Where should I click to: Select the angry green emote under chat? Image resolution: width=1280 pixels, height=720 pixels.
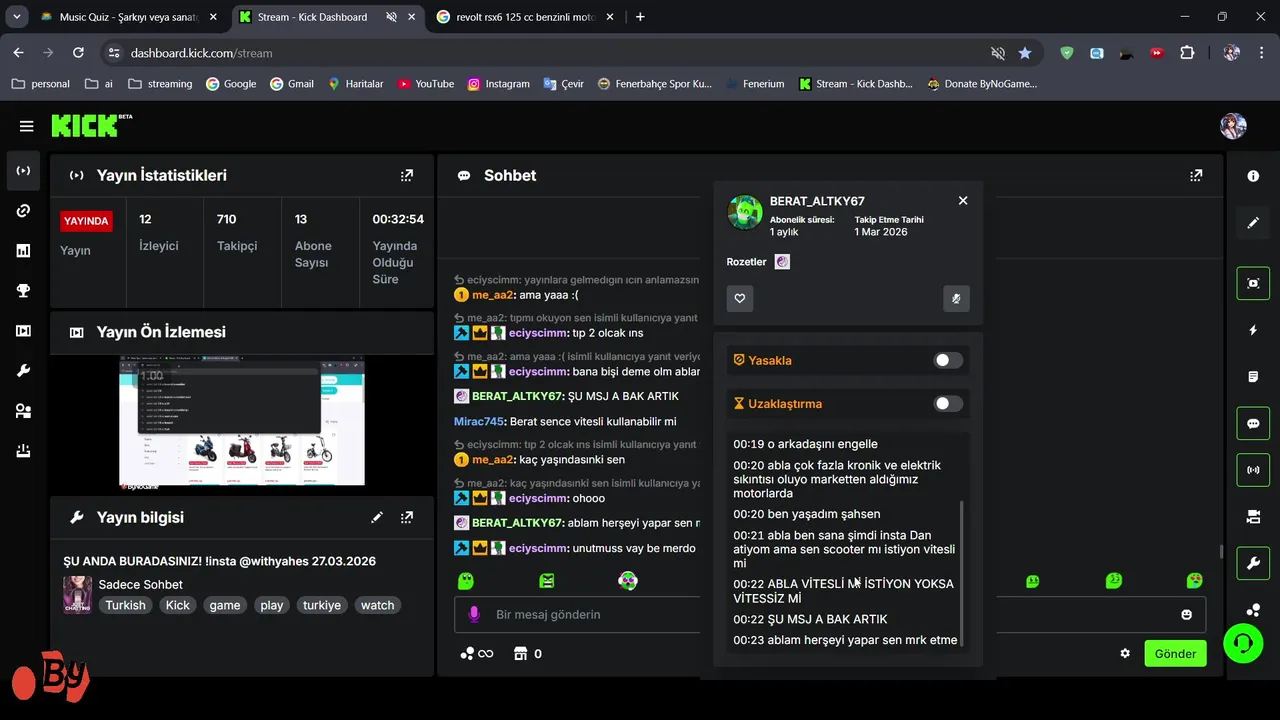click(546, 580)
